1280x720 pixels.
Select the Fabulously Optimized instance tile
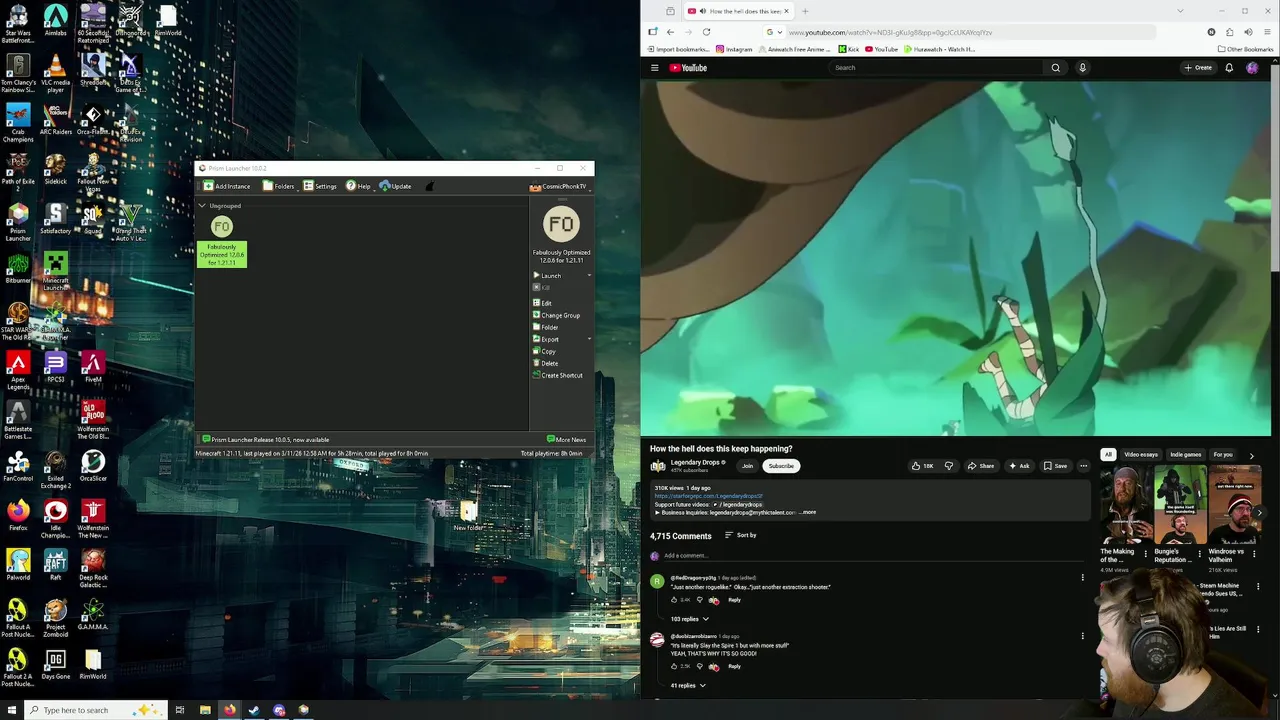pos(222,241)
